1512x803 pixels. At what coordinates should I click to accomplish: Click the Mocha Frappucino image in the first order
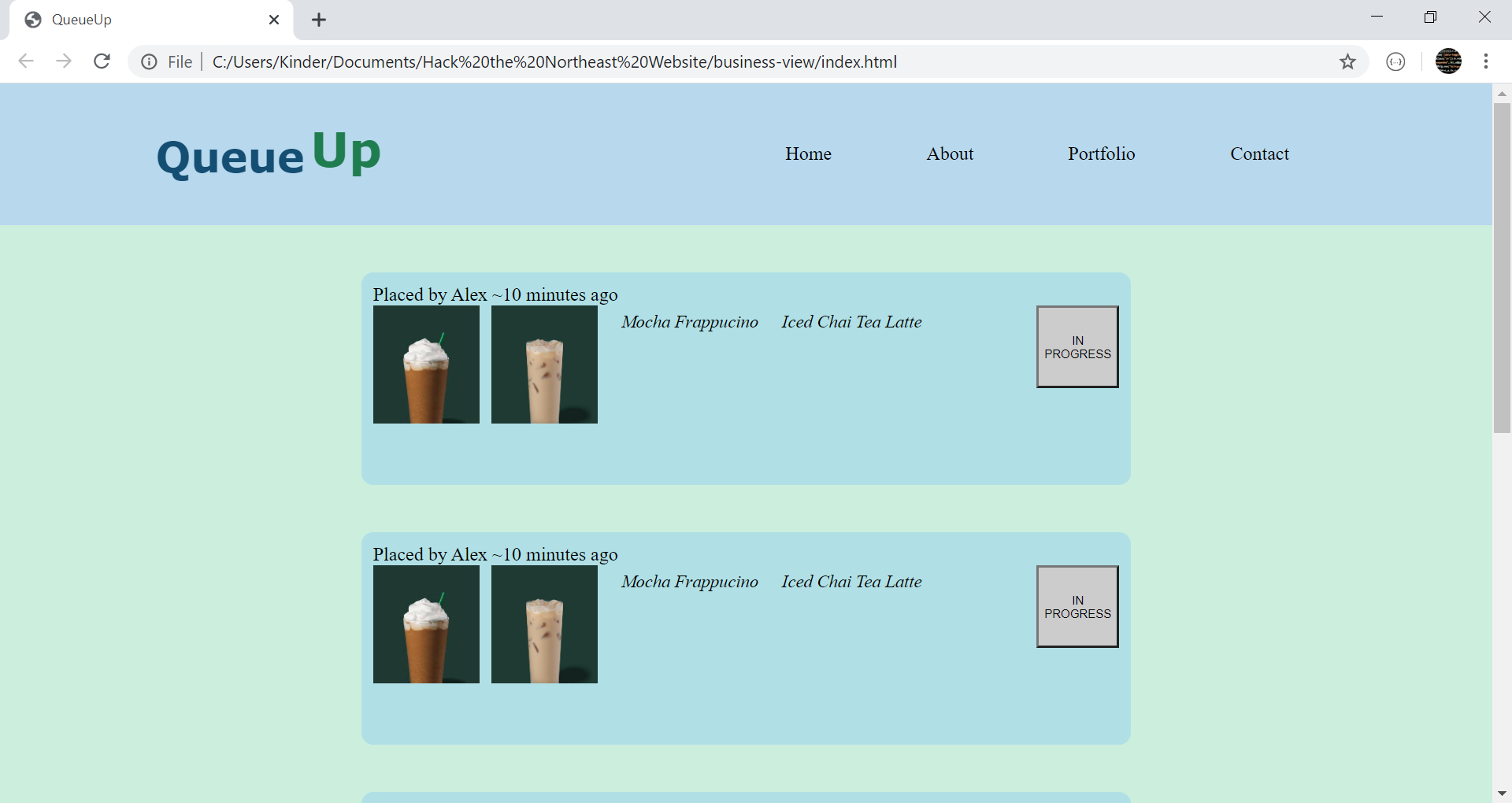coord(426,364)
